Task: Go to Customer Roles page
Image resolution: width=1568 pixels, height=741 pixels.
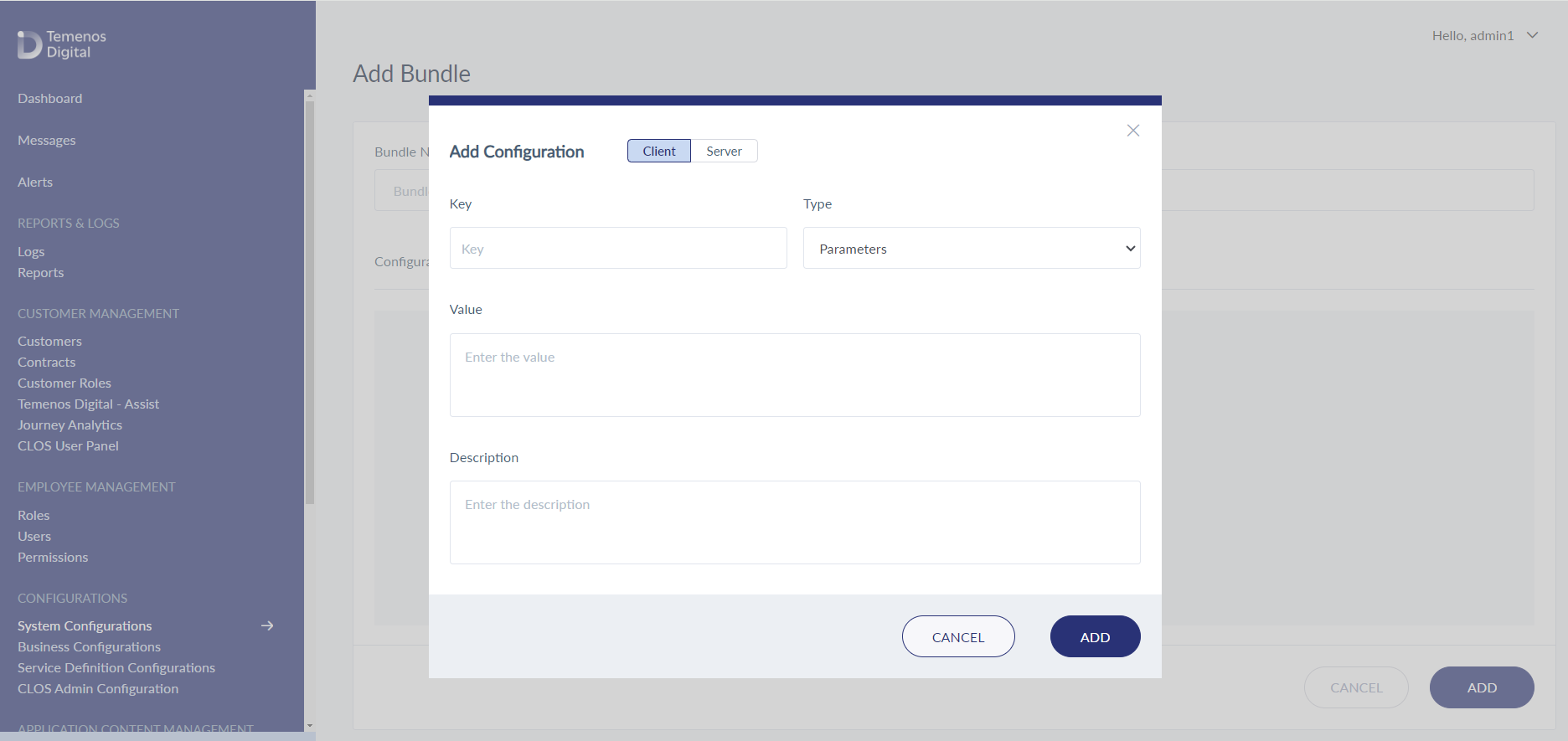Action: (x=64, y=383)
